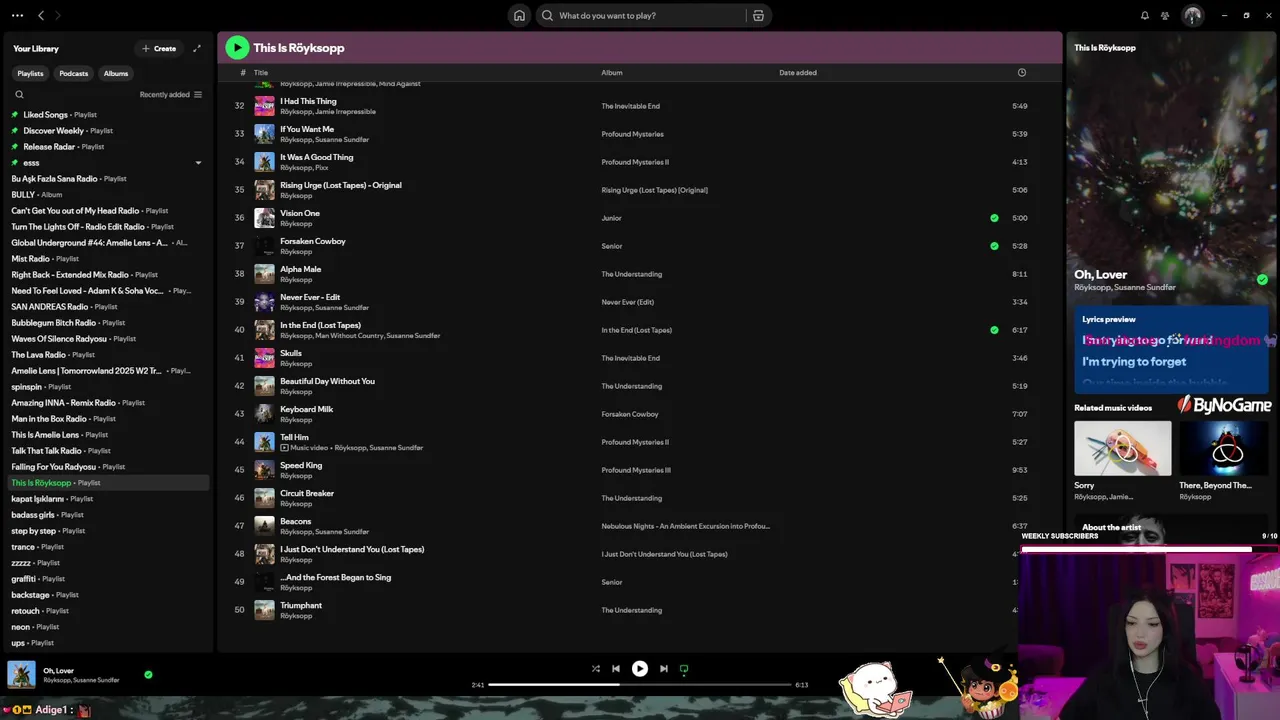Seek in the playback progress bar

[x=640, y=685]
